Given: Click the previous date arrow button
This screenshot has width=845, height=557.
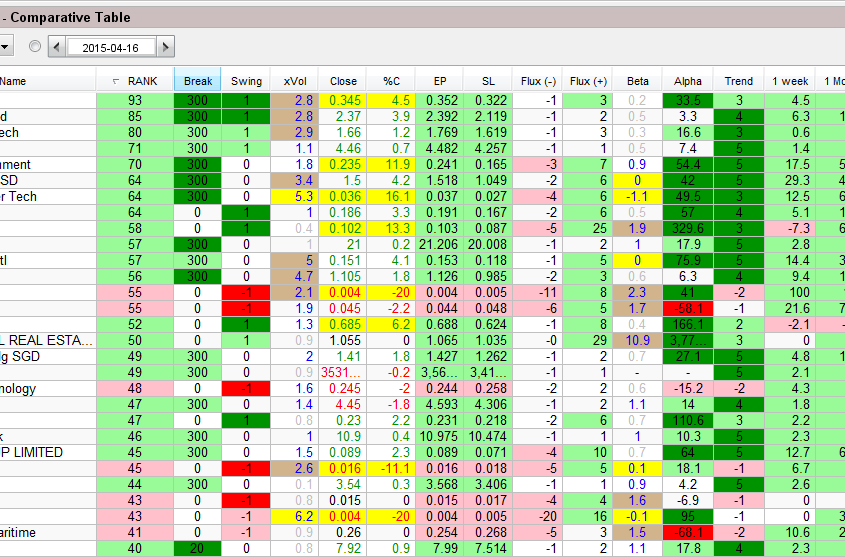Looking at the screenshot, I should [x=57, y=47].
